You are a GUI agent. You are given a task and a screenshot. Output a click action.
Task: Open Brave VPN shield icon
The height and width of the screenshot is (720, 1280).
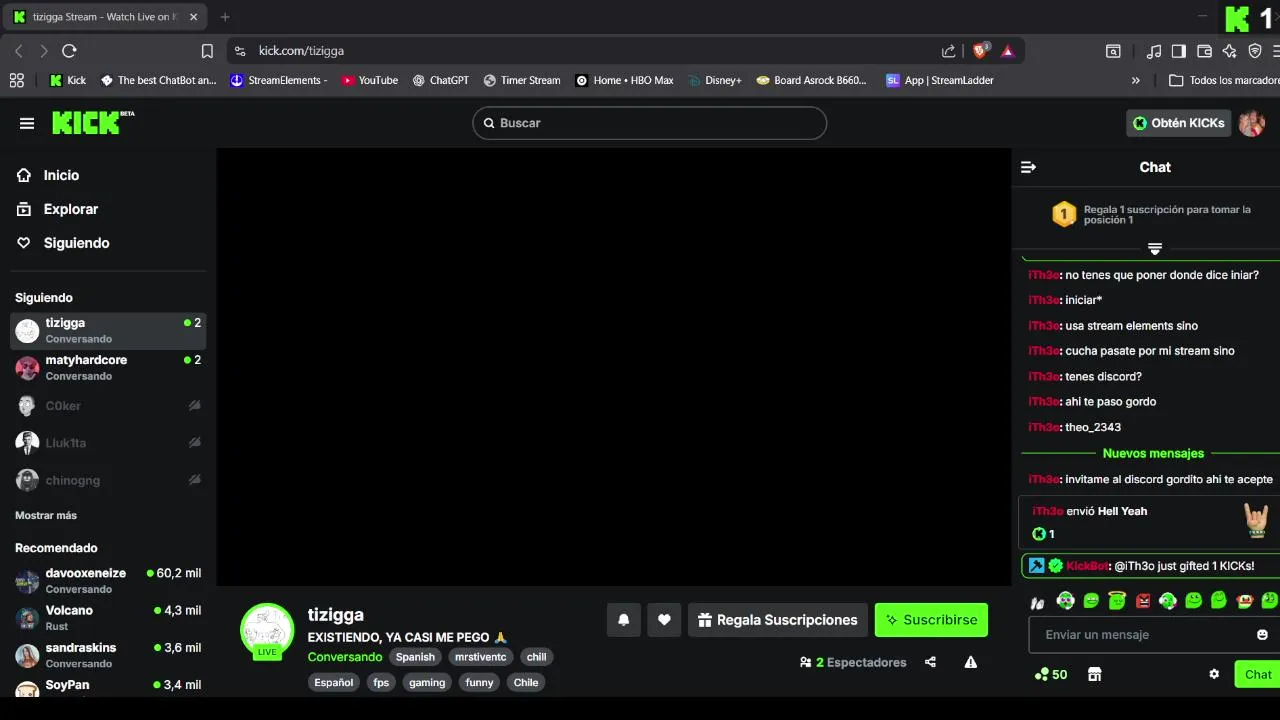point(1255,51)
